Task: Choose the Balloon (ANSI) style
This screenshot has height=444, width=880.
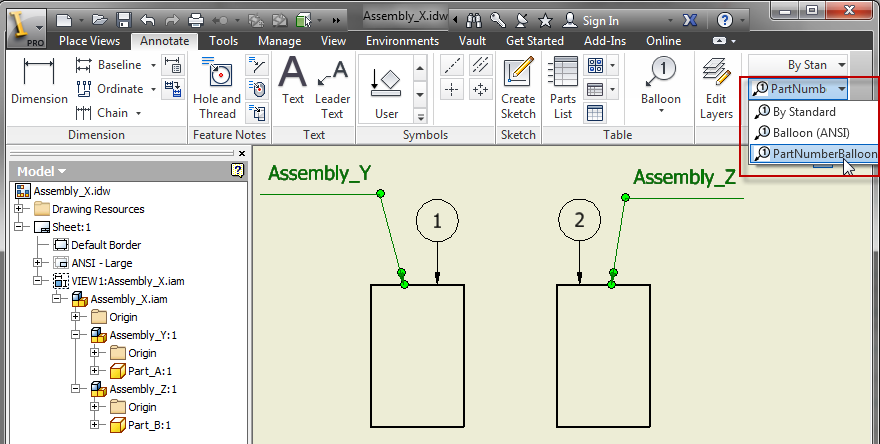Action: point(813,133)
